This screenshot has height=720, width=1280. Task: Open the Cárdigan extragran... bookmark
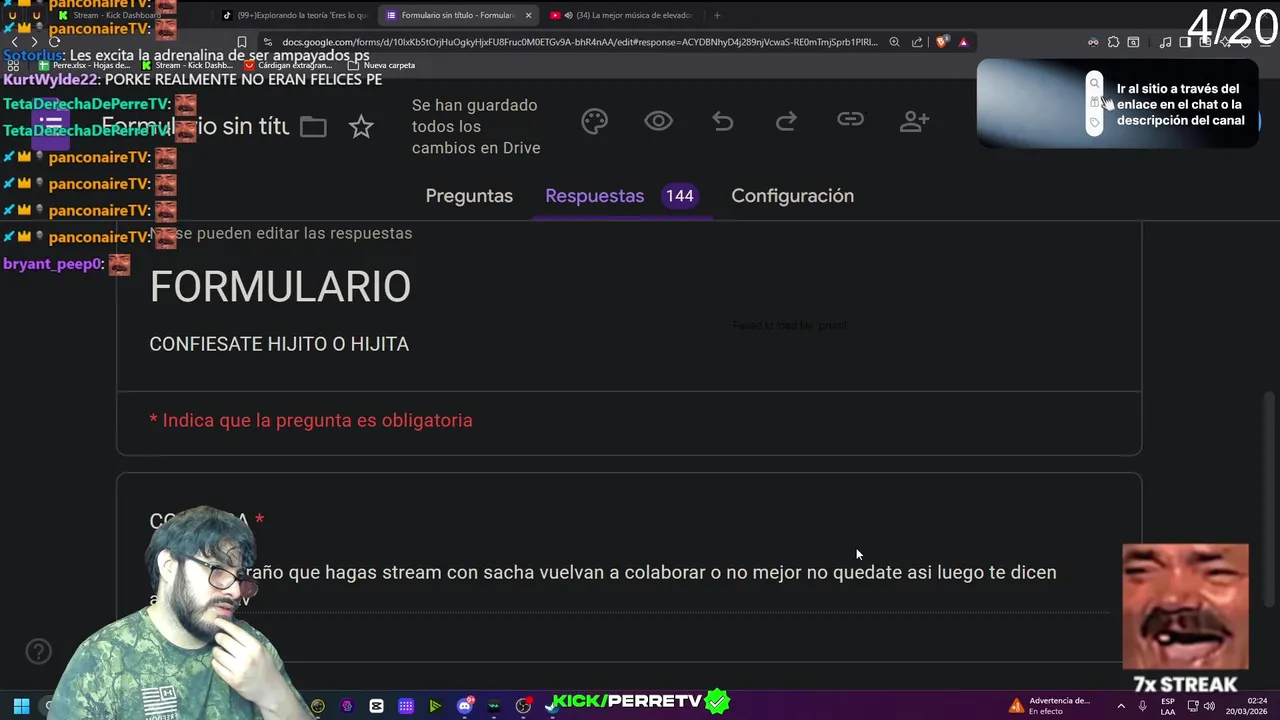point(287,65)
